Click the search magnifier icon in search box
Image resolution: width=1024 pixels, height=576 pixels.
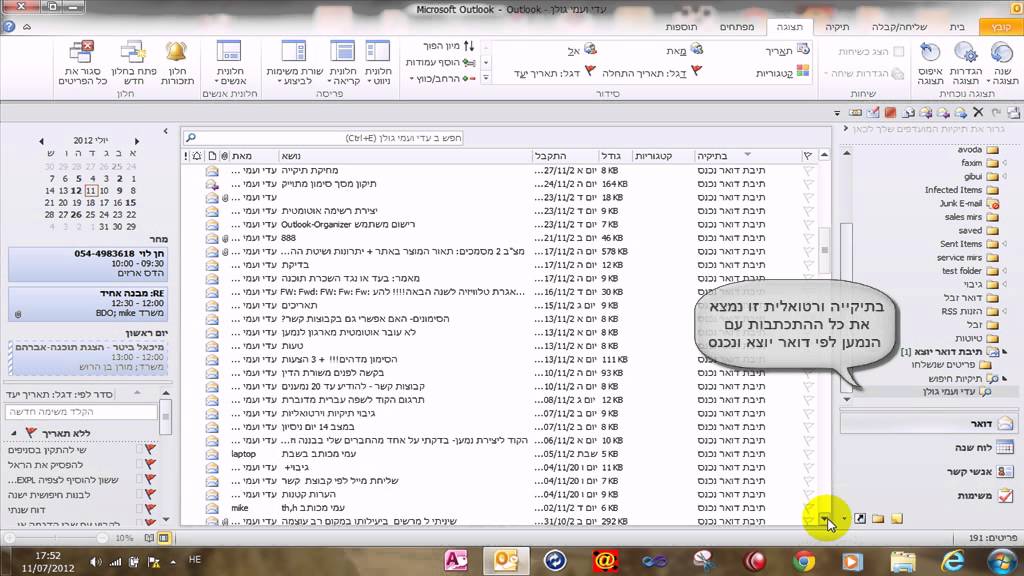(x=191, y=138)
